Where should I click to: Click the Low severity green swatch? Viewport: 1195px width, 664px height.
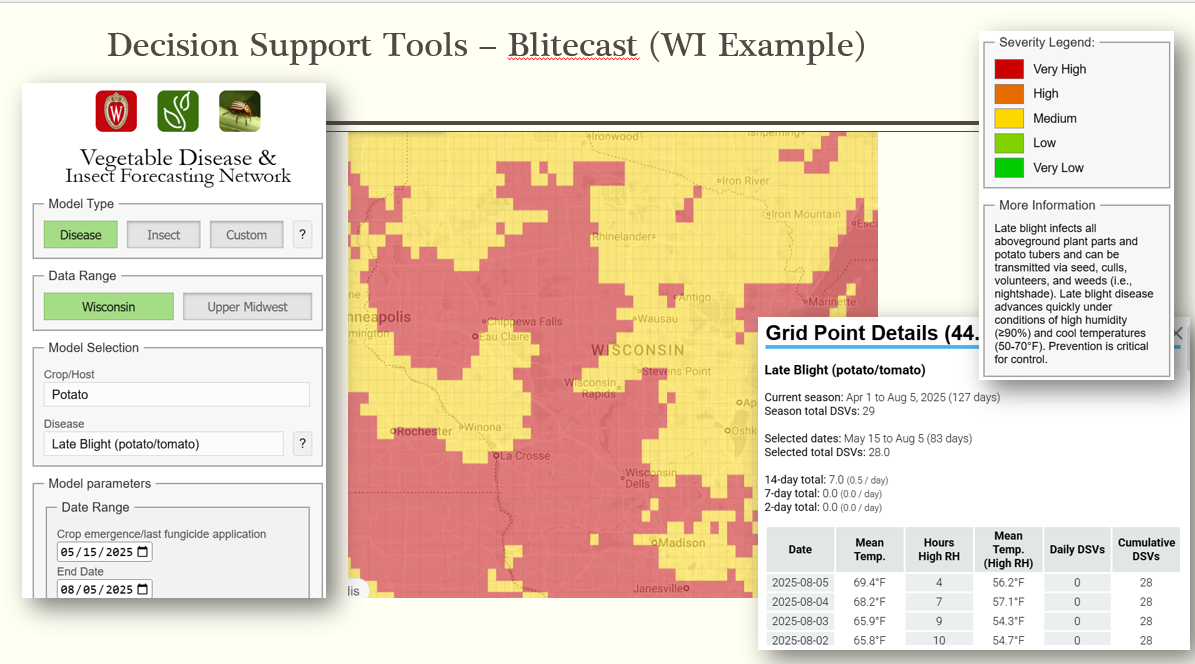[1009, 143]
